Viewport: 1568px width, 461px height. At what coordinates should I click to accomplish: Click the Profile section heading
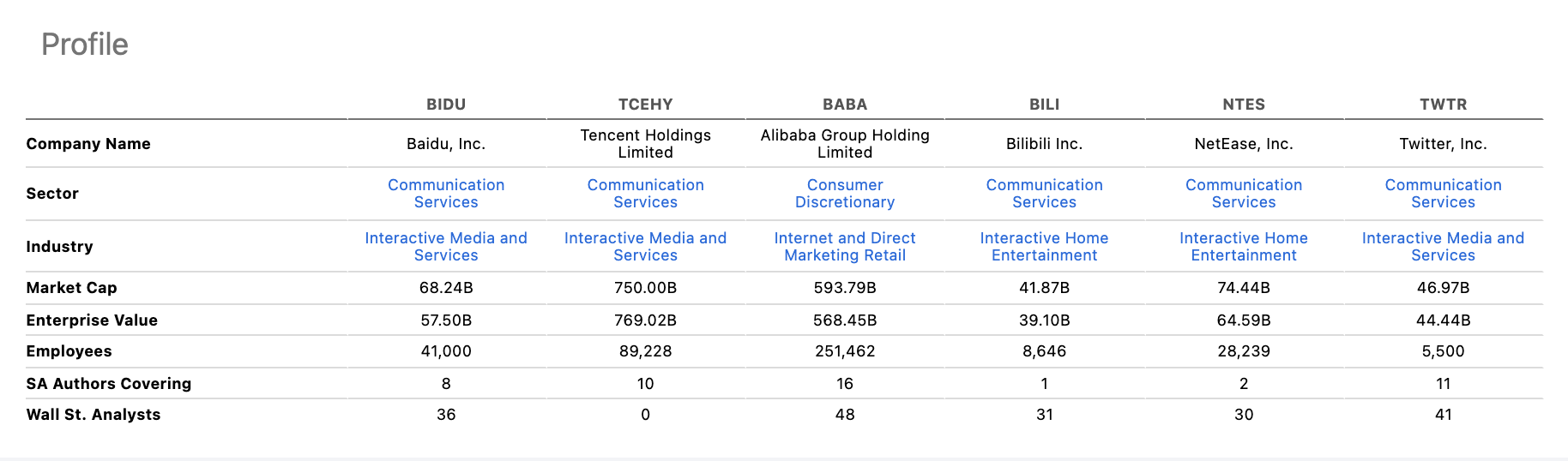coord(85,45)
